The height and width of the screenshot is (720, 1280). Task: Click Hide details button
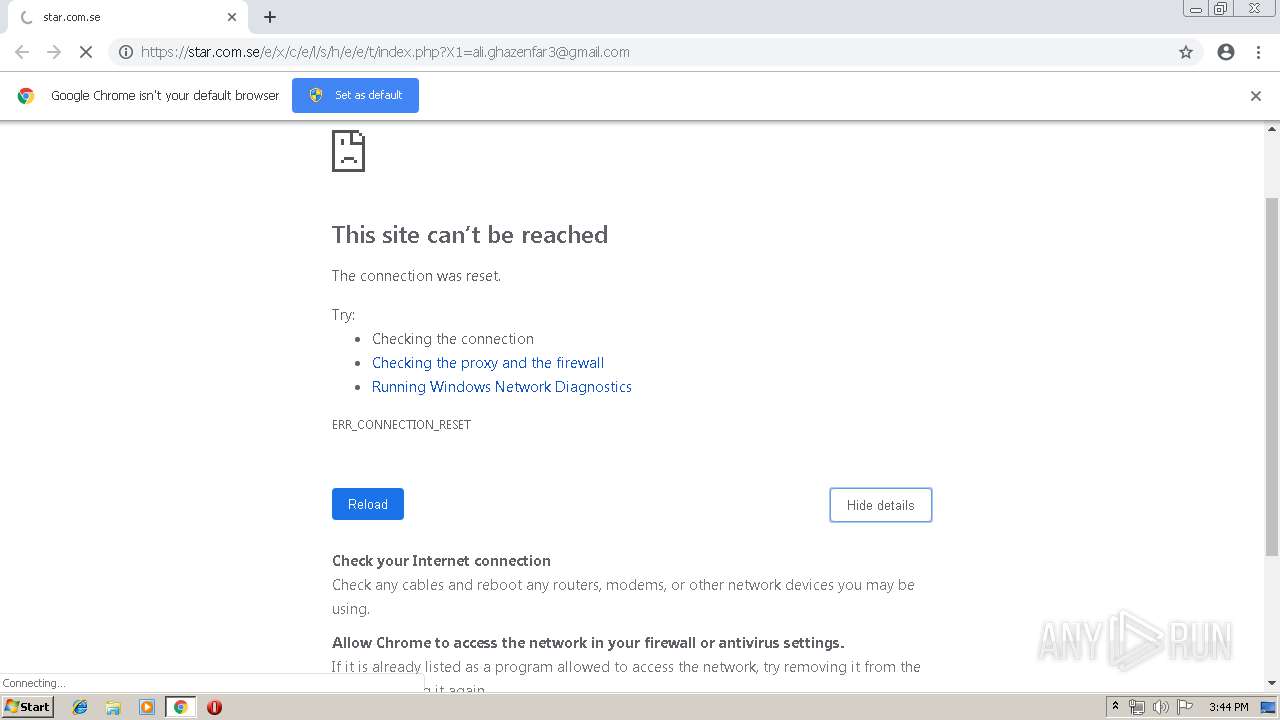[881, 505]
